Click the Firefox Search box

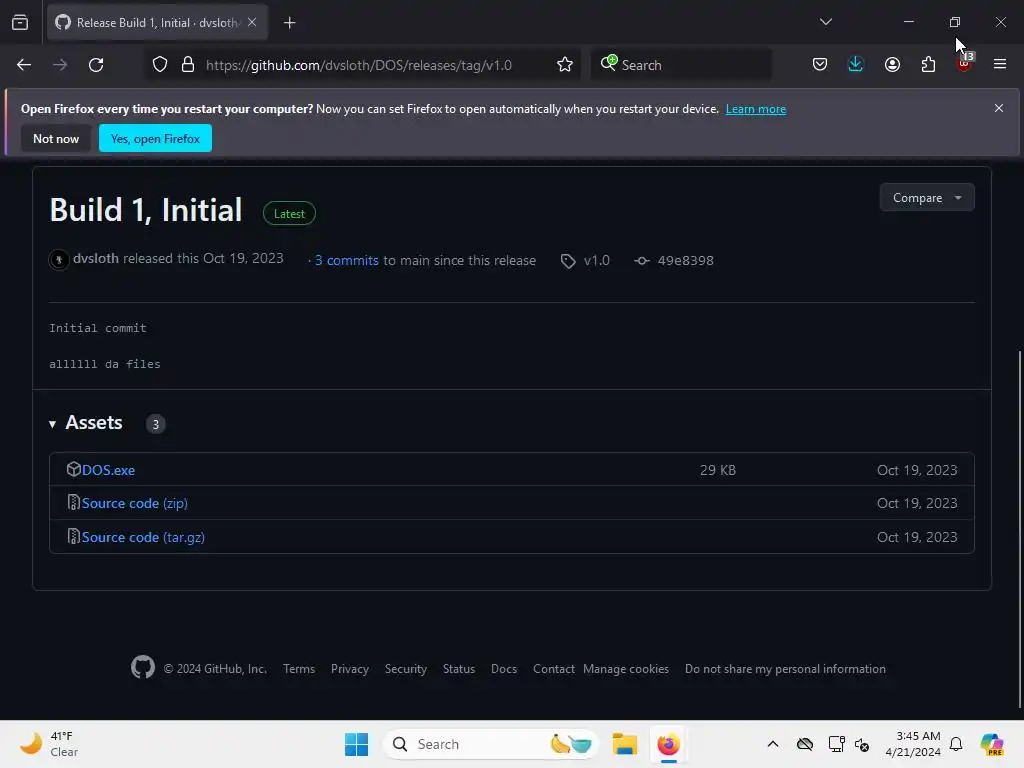(x=681, y=65)
